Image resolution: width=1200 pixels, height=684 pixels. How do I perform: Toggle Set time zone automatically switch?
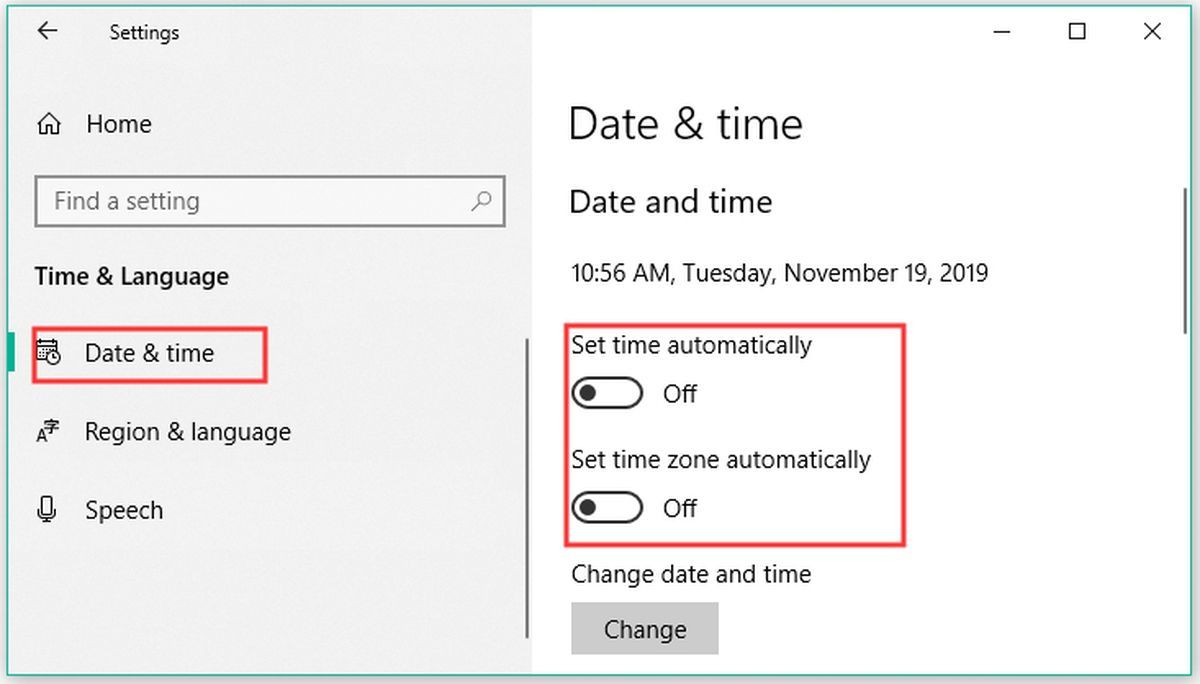607,508
